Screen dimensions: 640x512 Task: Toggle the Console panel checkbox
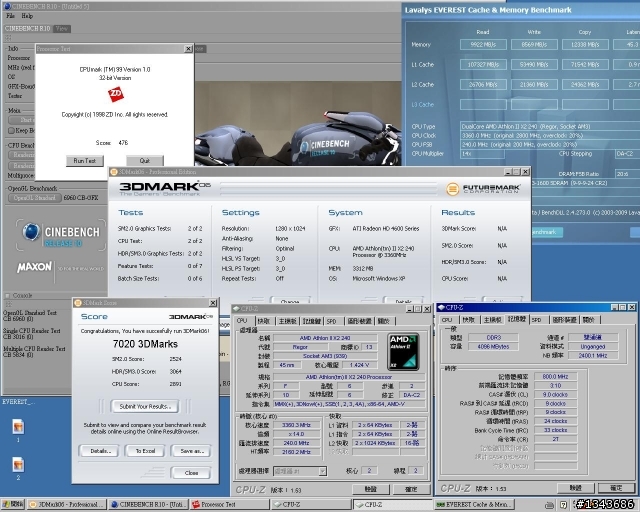pos(7,295)
